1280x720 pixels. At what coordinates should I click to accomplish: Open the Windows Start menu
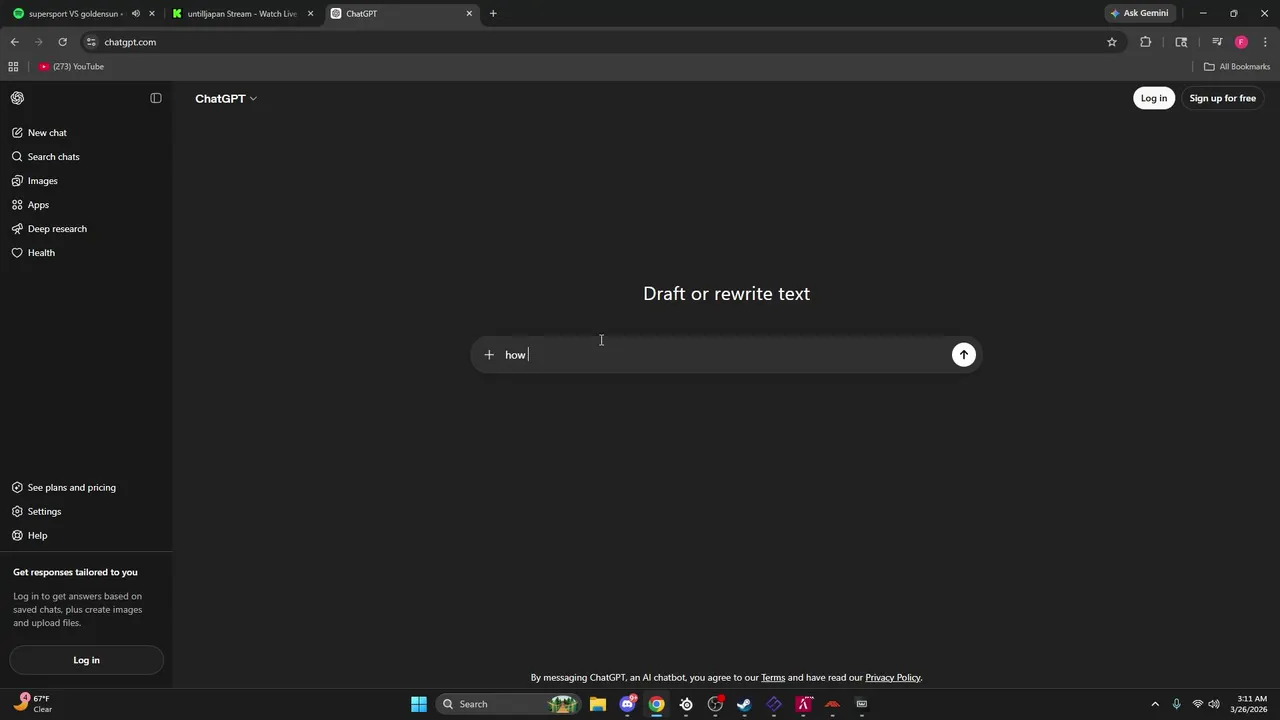[419, 704]
